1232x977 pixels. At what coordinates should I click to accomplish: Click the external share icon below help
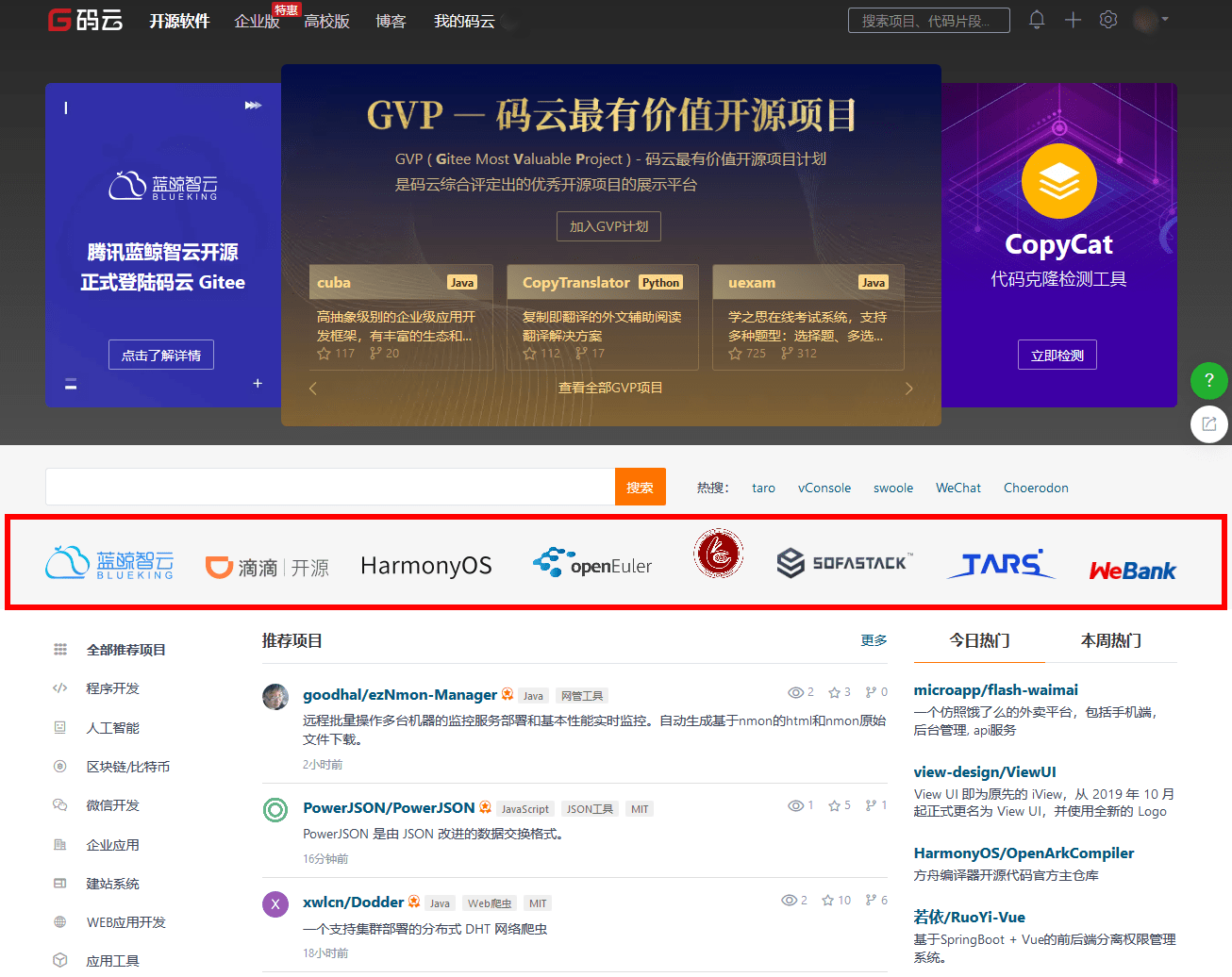1209,424
